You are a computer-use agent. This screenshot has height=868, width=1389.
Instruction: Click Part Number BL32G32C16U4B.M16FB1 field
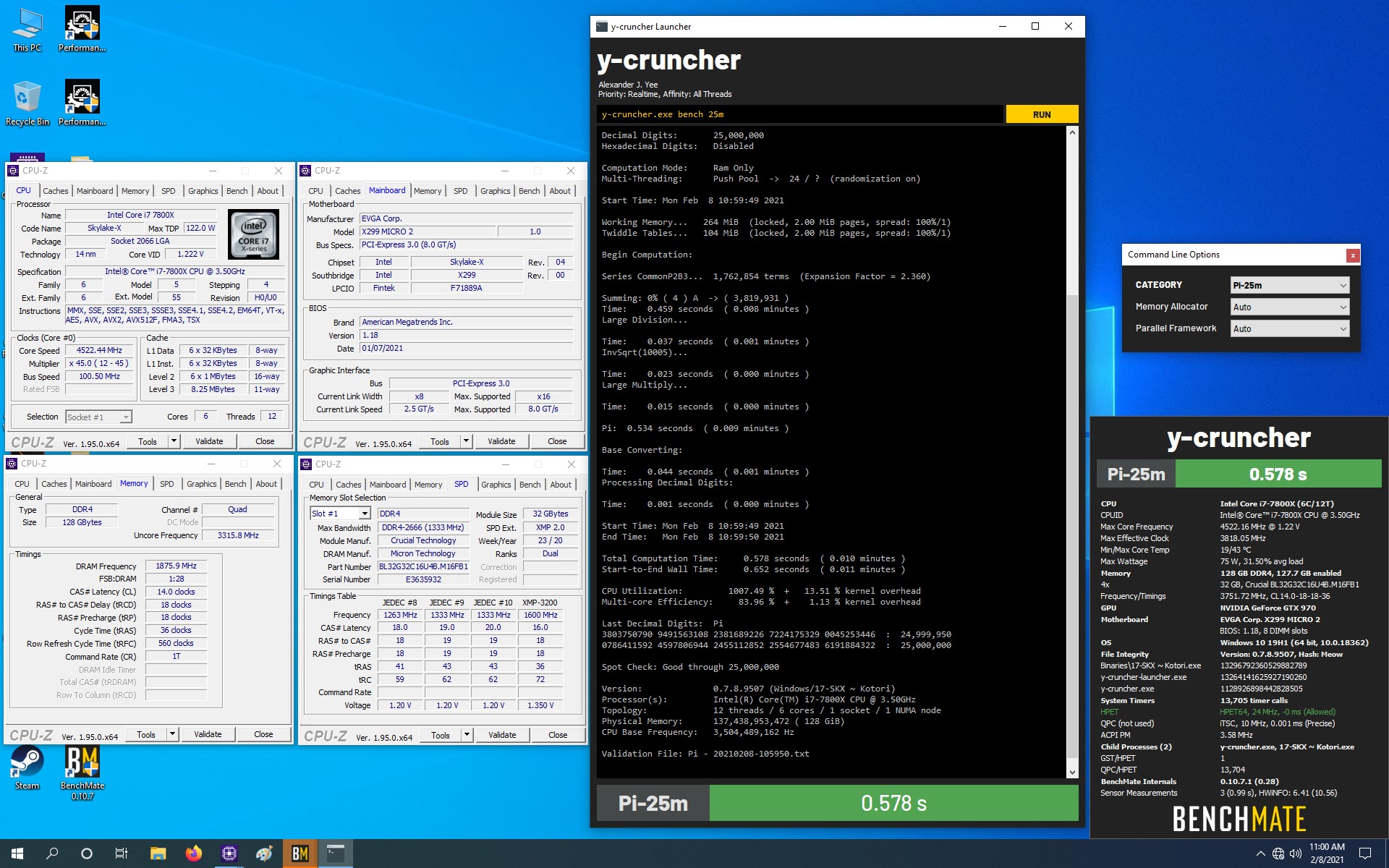click(x=423, y=566)
